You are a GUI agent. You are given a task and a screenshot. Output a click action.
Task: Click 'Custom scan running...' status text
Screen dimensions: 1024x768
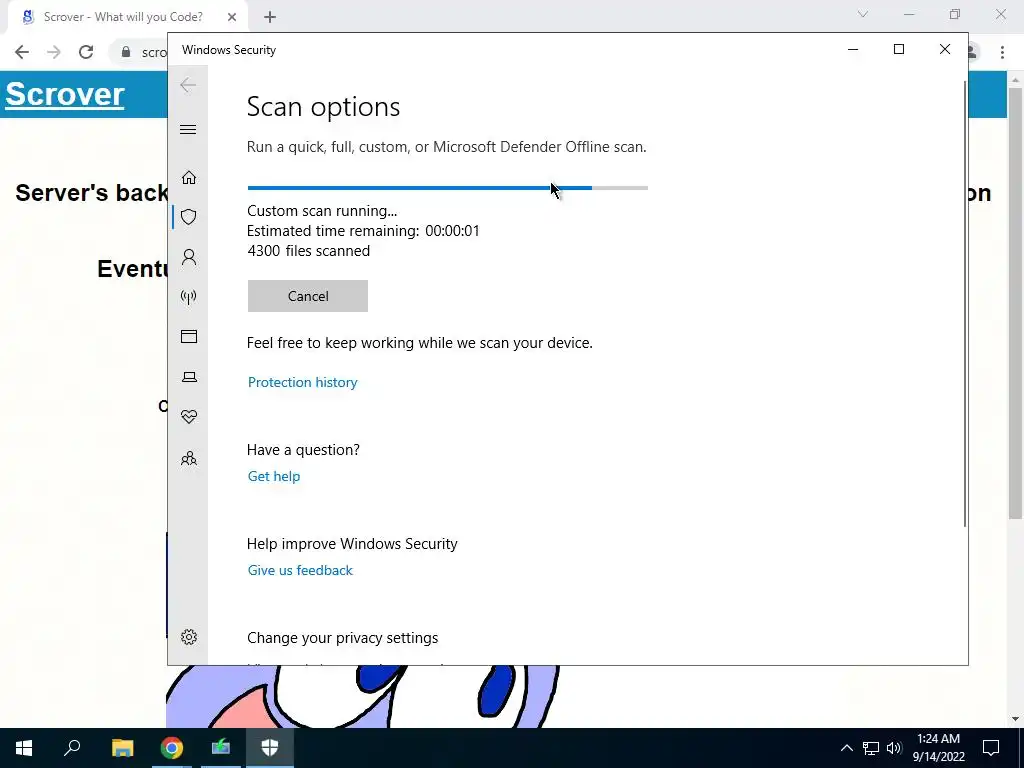click(322, 211)
